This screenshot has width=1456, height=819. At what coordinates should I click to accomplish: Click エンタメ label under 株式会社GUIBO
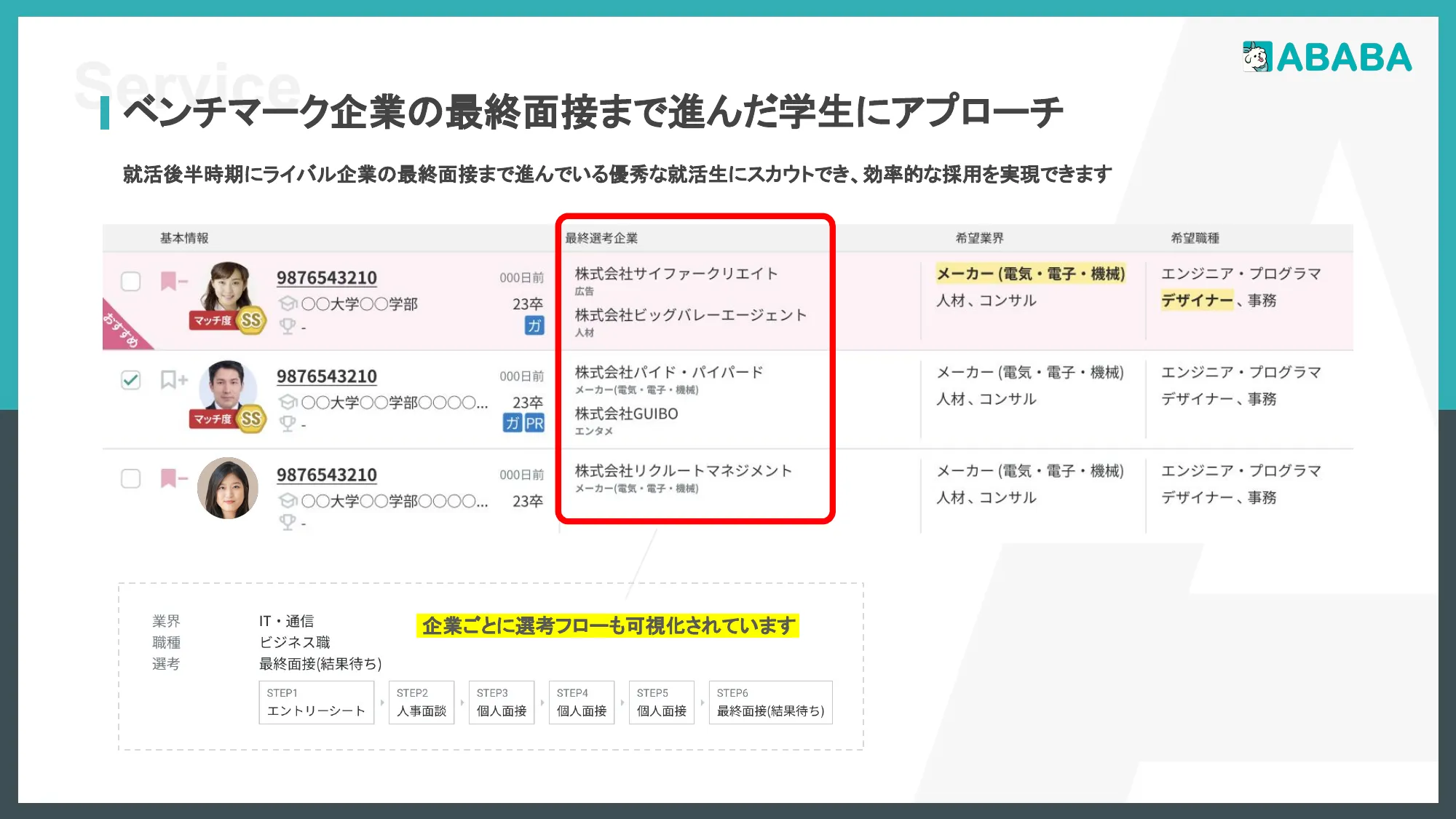[x=593, y=431]
